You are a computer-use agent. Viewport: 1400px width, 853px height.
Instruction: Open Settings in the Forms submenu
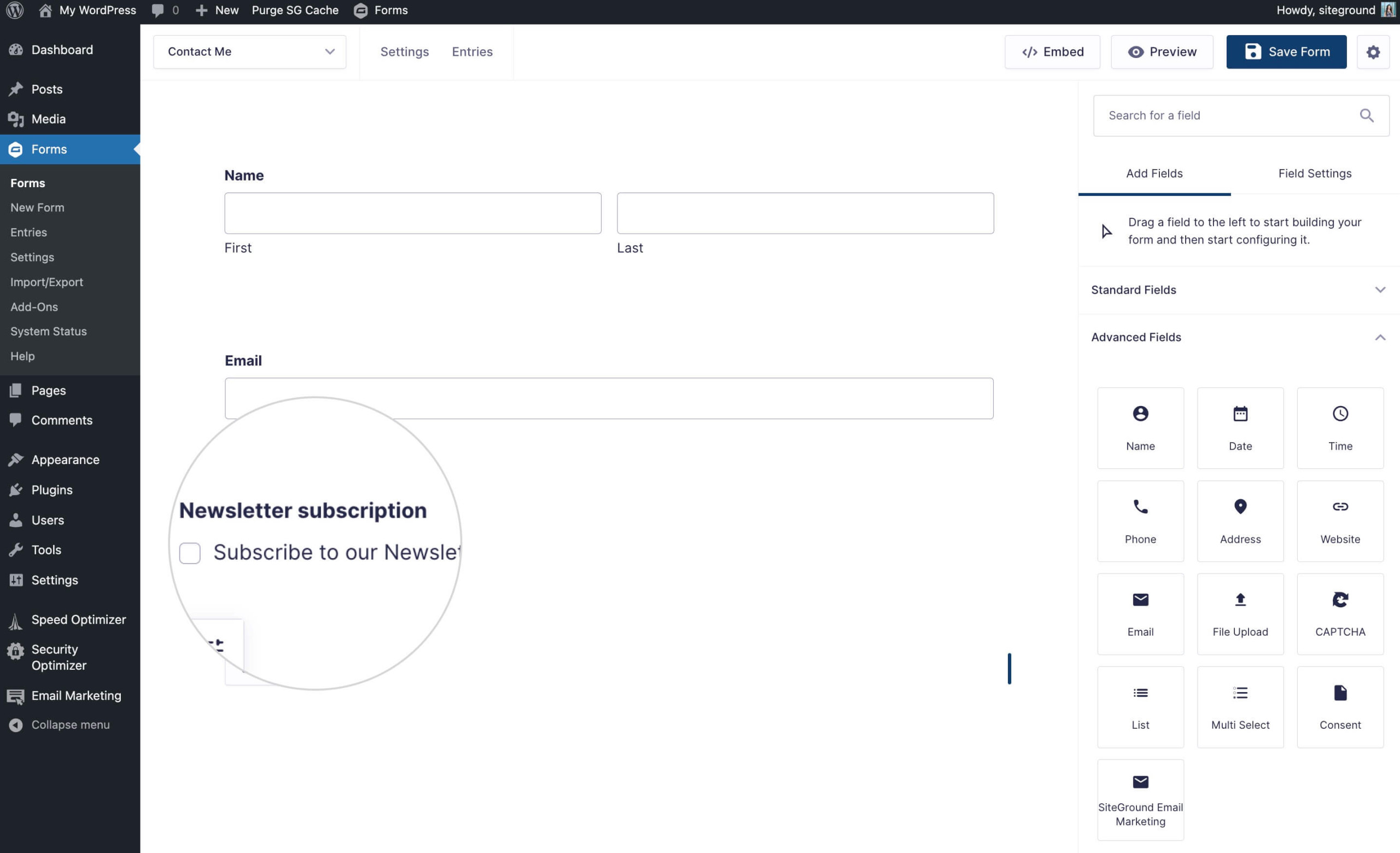point(32,257)
